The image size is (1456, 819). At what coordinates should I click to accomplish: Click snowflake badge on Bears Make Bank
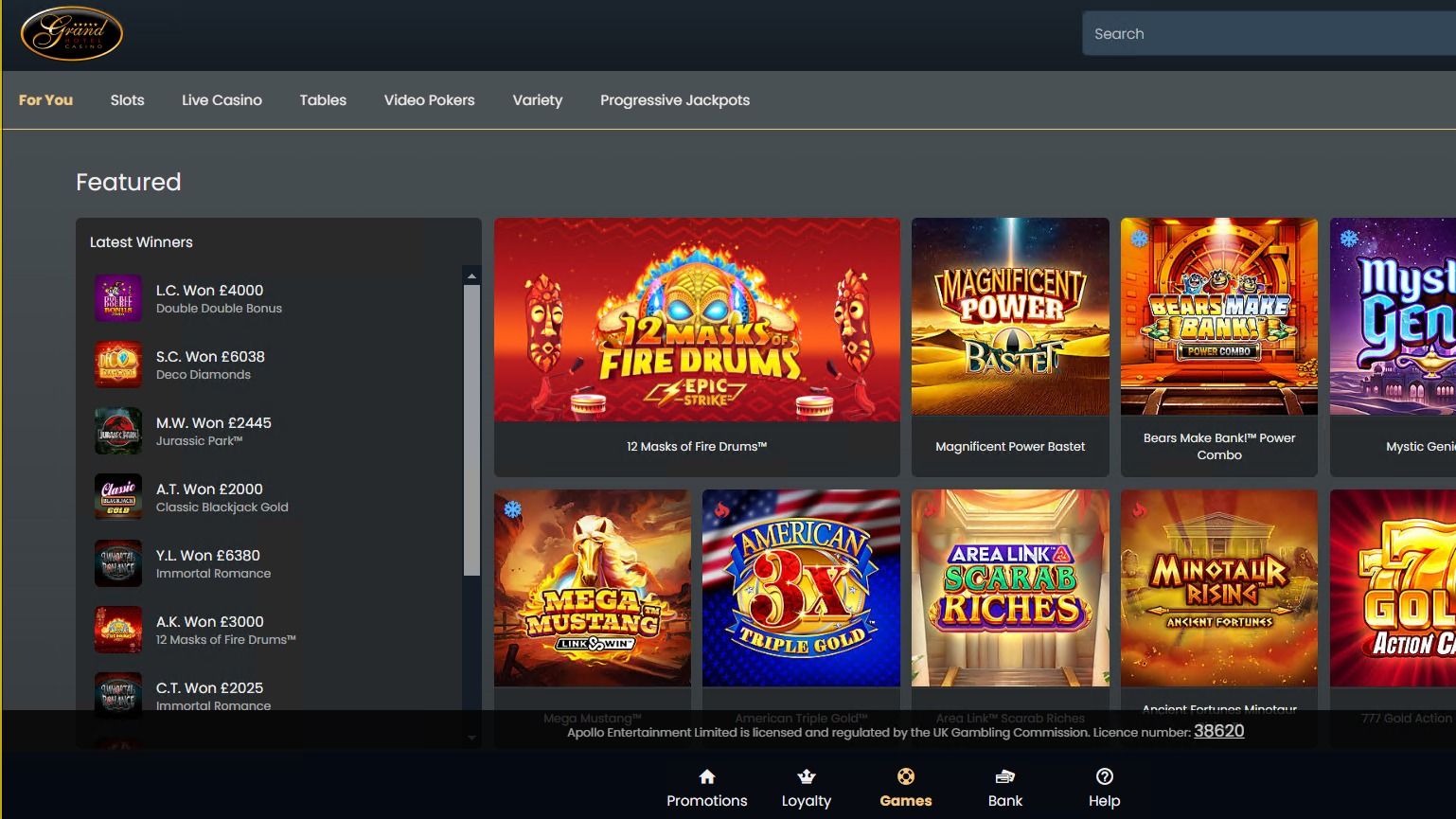coord(1139,239)
